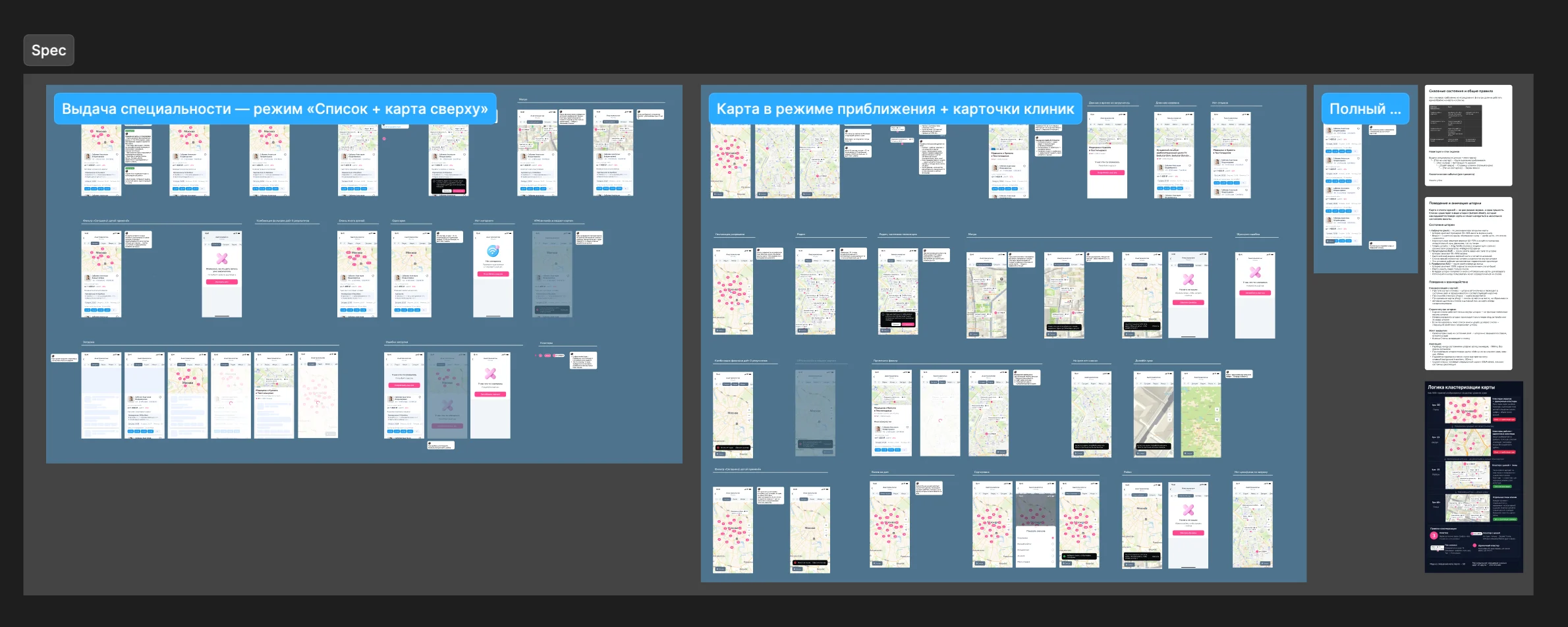1568x627 pixels.
Task: Open the «Сквозные состояния и общие правила» document frame
Action: point(1468,135)
